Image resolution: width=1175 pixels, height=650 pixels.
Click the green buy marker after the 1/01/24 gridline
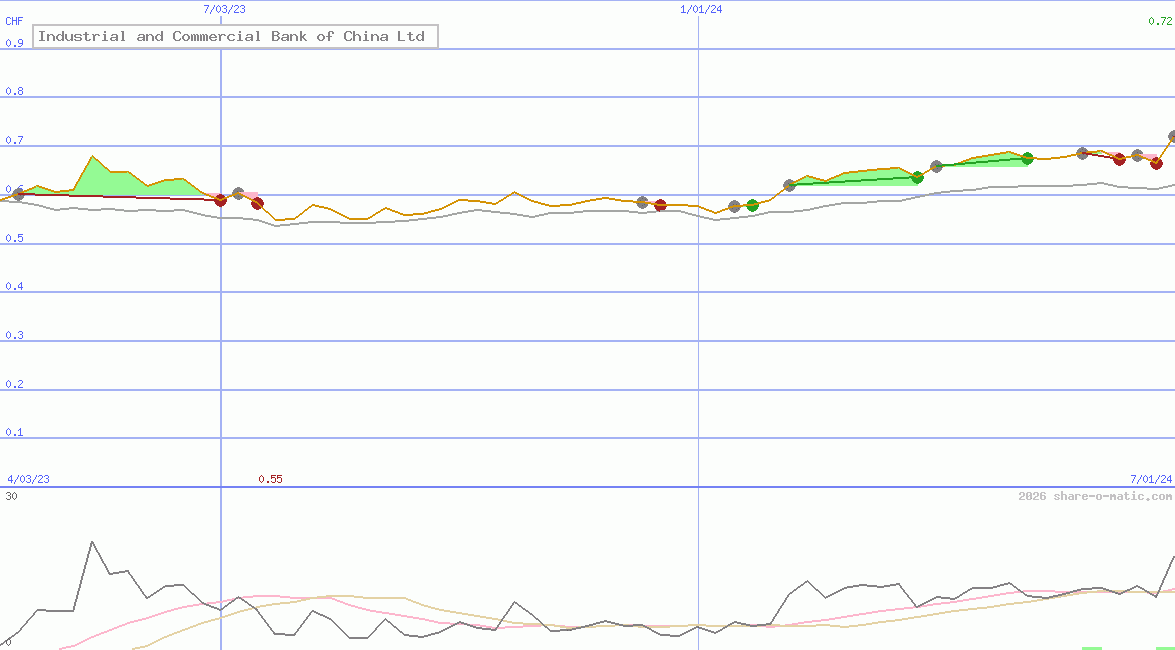[752, 204]
